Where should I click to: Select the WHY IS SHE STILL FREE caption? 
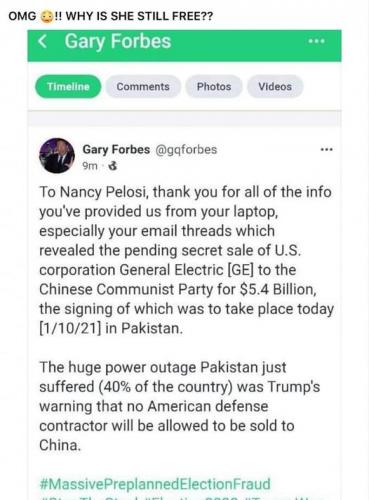139,16
